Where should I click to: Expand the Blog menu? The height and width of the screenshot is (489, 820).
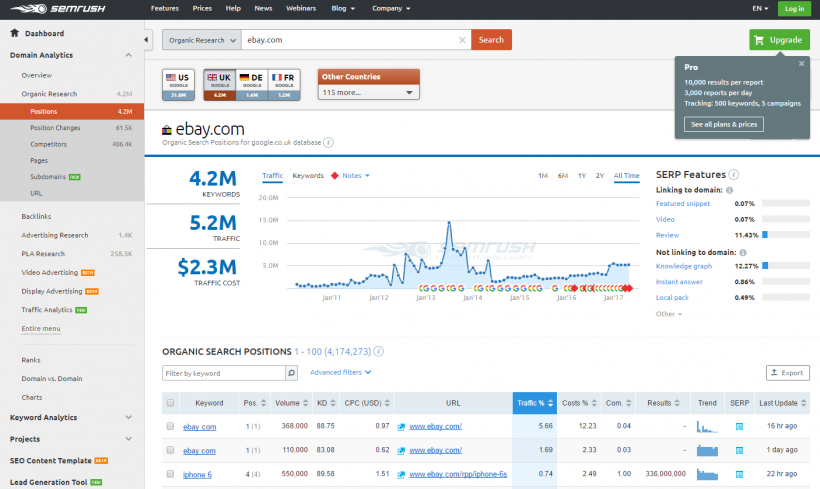point(343,8)
